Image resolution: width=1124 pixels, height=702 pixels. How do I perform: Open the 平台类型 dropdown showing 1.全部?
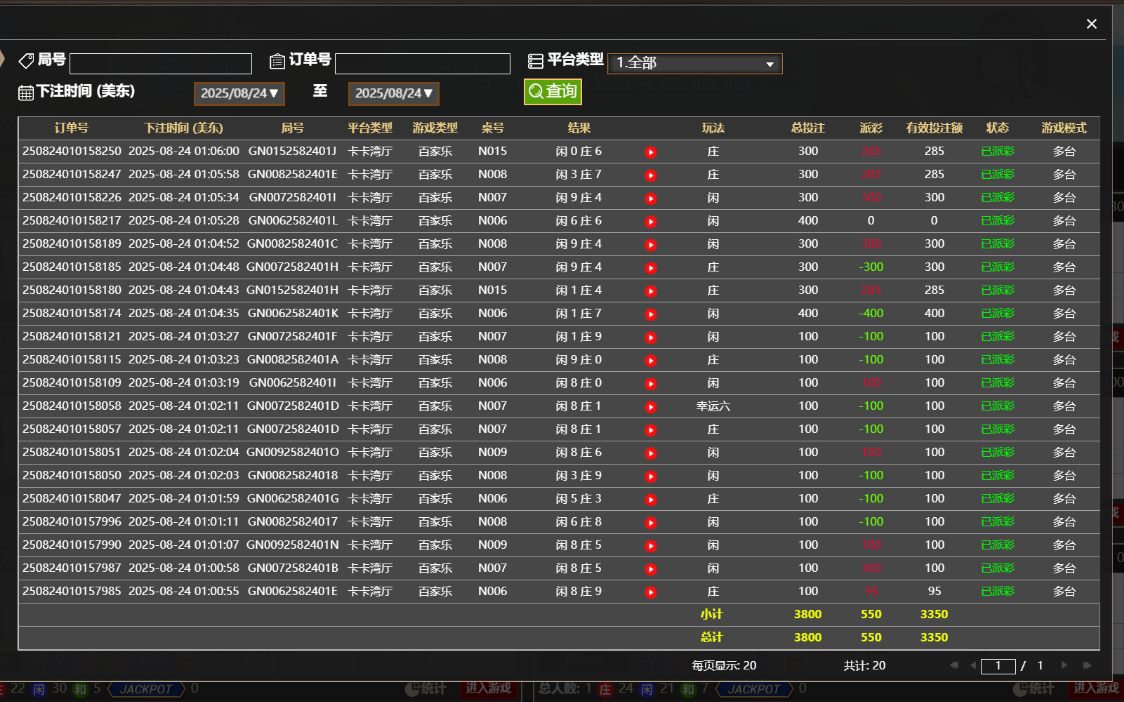tap(695, 62)
